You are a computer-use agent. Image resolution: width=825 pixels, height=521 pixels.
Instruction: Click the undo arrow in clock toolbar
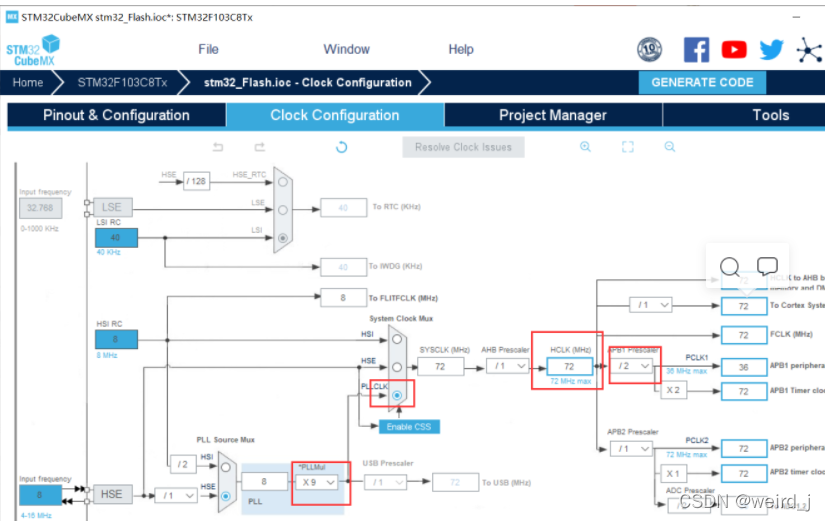coord(218,147)
